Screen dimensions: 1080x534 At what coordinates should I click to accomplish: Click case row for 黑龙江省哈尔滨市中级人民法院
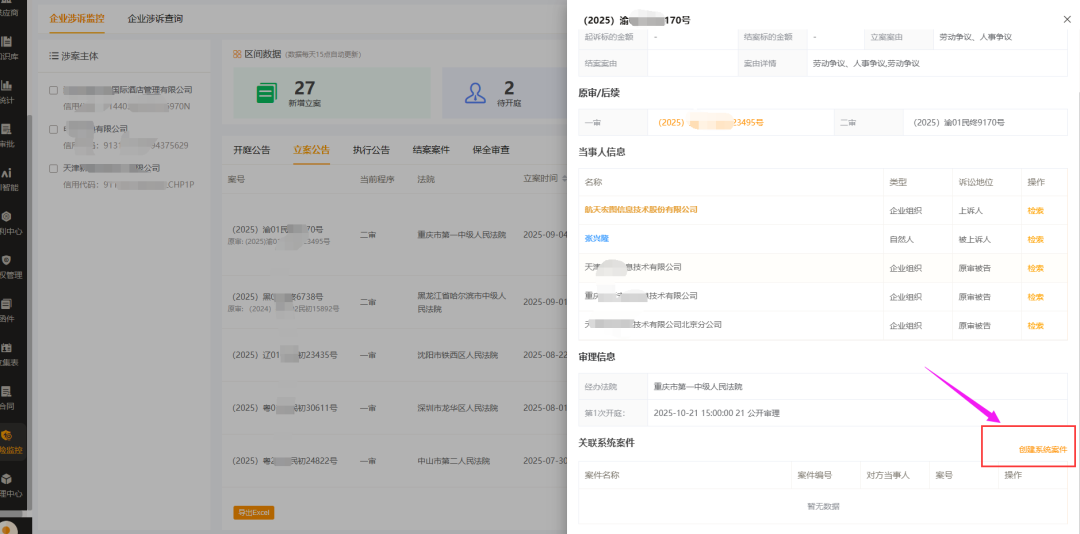(x=394, y=302)
